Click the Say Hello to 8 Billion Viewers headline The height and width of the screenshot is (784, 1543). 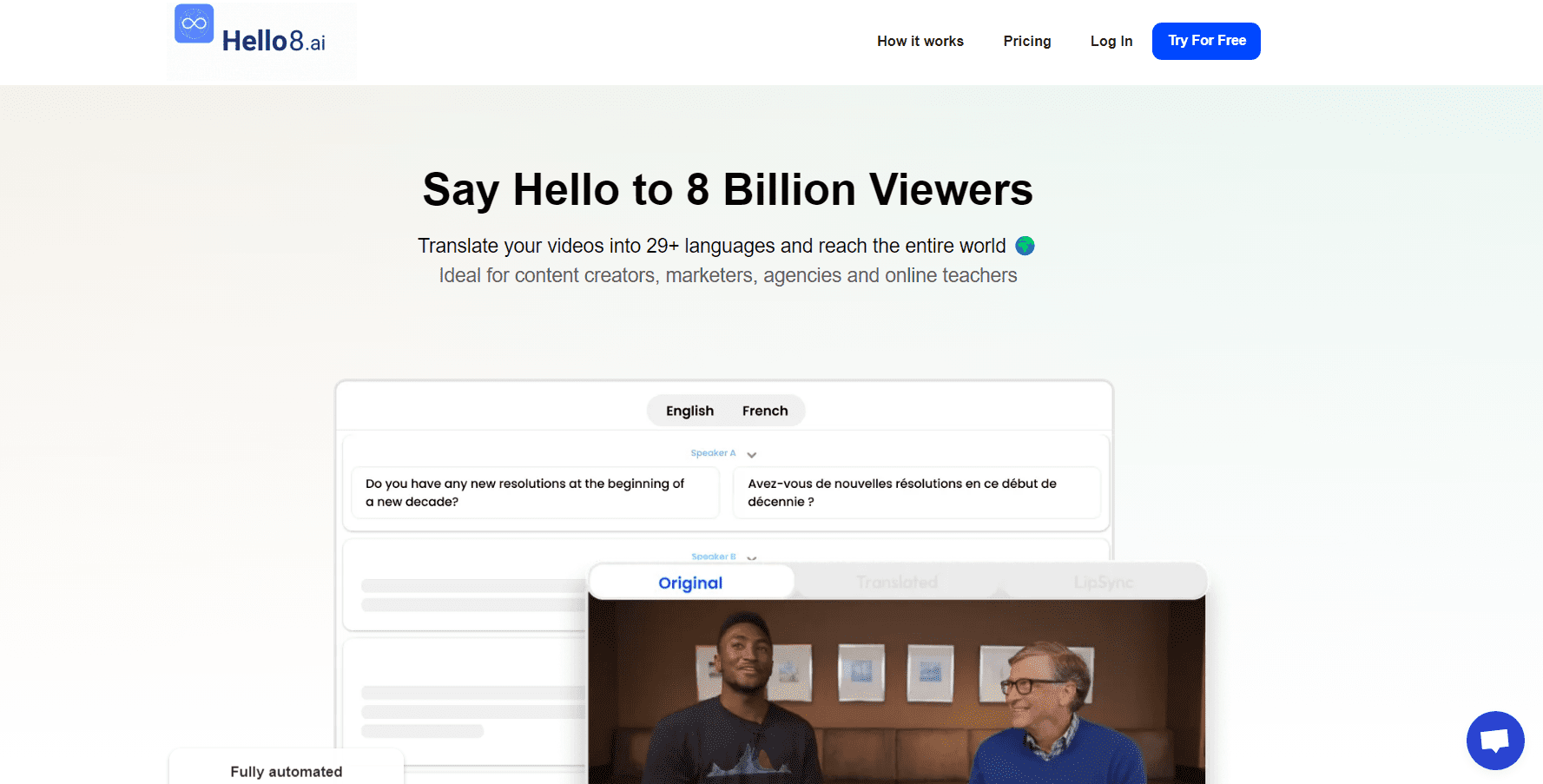(728, 189)
